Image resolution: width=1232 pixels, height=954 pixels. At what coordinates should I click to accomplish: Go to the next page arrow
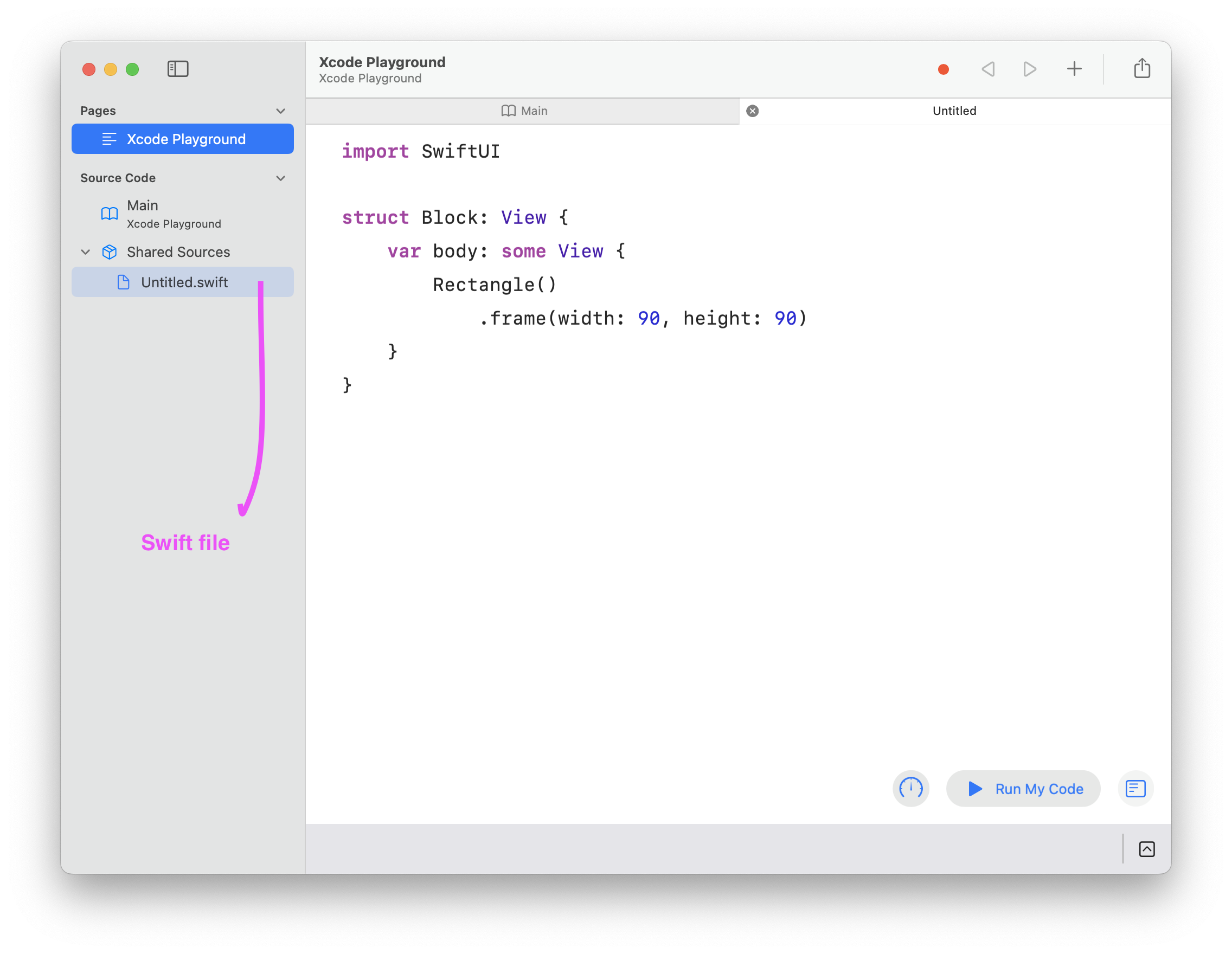pyautogui.click(x=1030, y=69)
